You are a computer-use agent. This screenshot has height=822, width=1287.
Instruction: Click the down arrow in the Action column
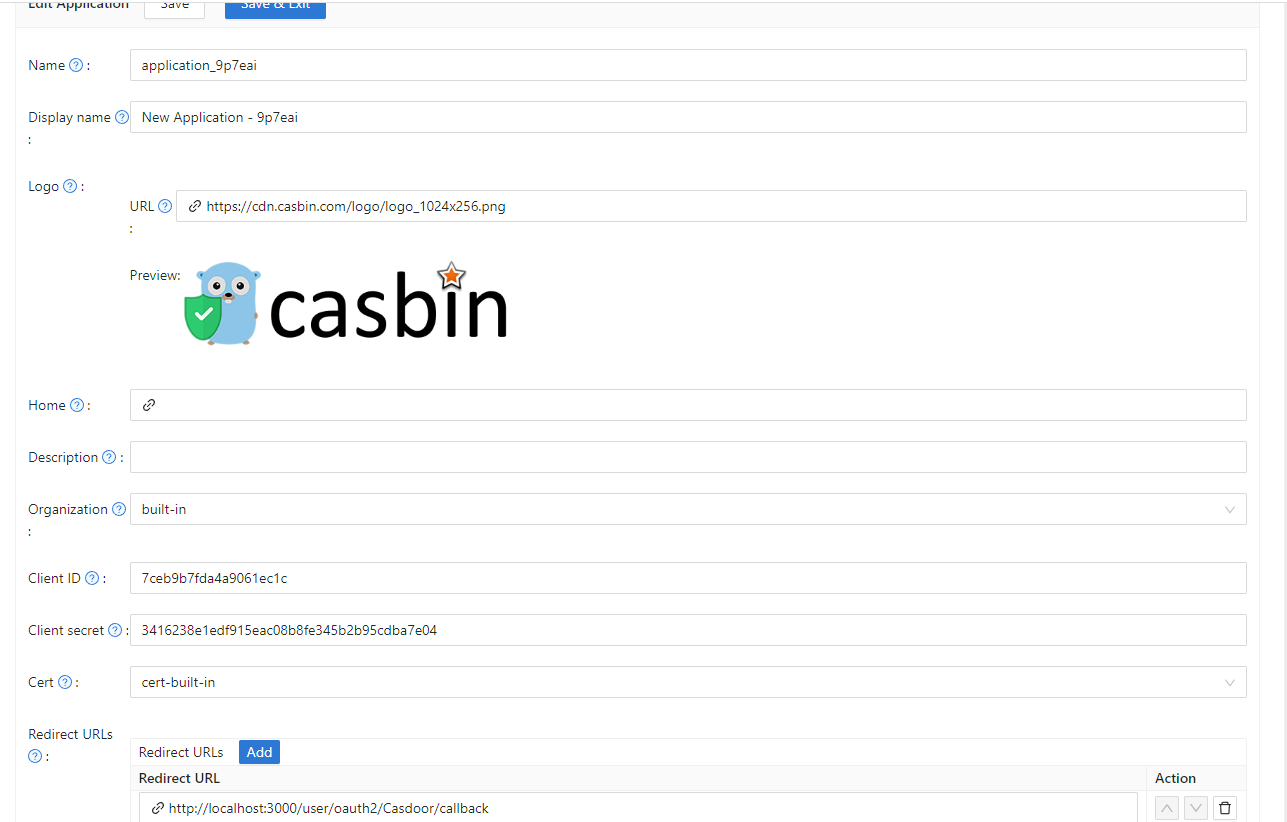pos(1195,807)
